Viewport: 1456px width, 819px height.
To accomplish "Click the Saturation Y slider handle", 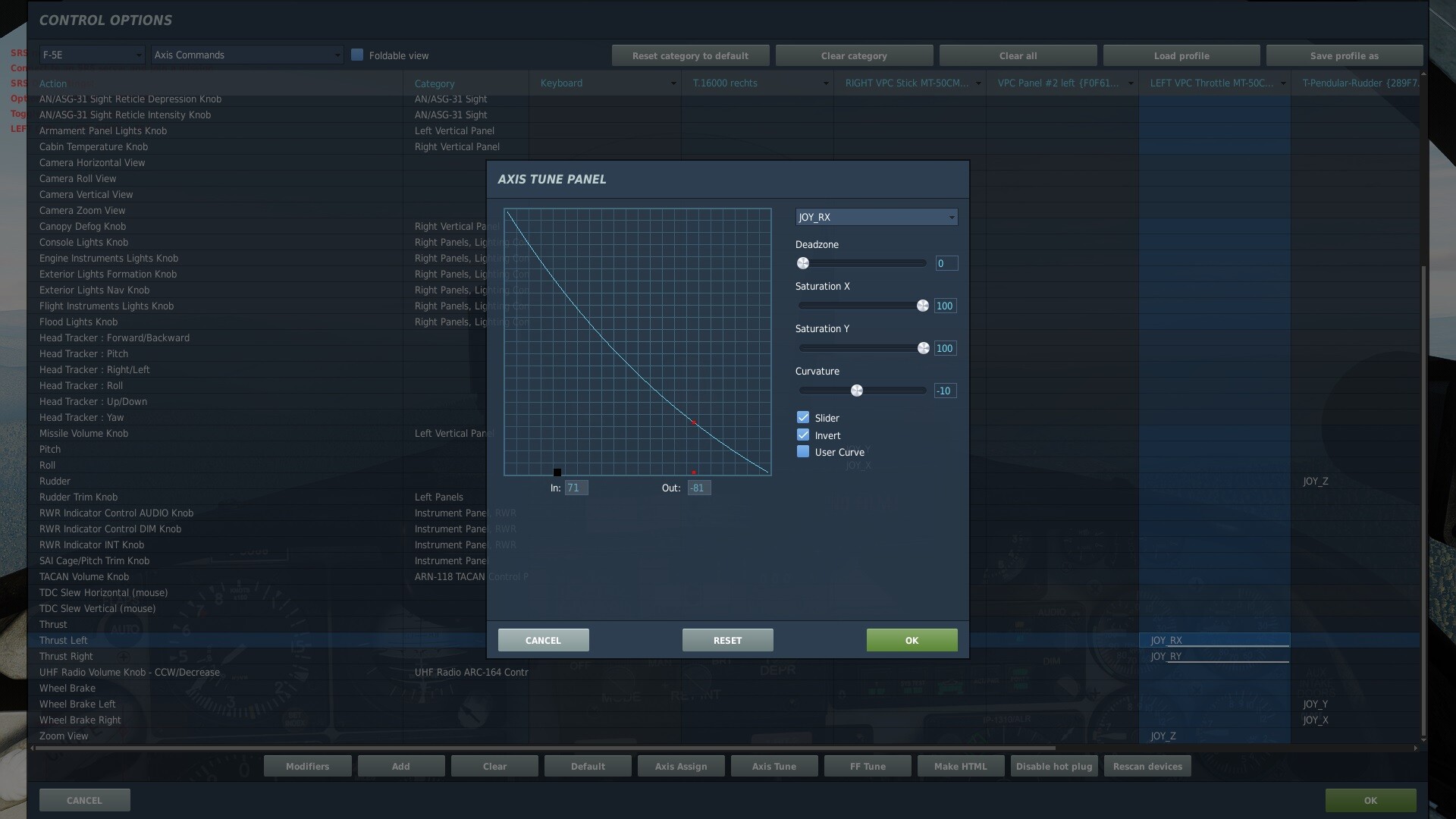I will 923,348.
